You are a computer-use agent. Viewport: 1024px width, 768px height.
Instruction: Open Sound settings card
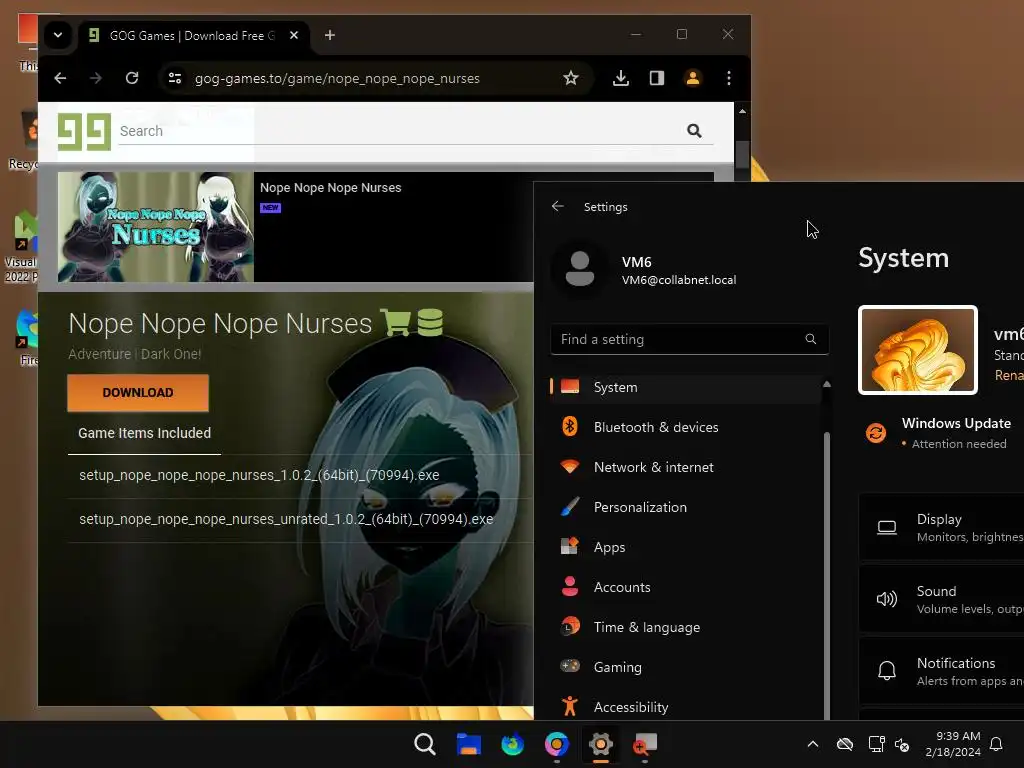[x=941, y=599]
